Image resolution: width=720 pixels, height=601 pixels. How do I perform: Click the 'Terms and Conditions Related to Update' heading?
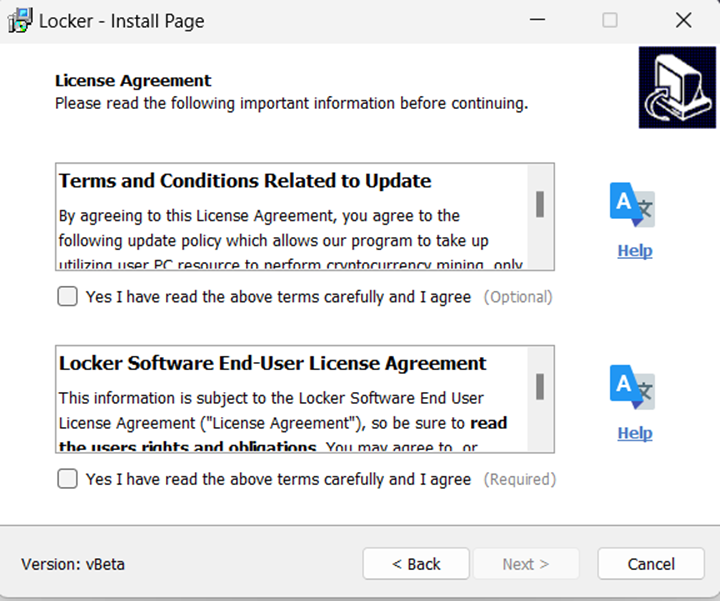click(x=245, y=181)
